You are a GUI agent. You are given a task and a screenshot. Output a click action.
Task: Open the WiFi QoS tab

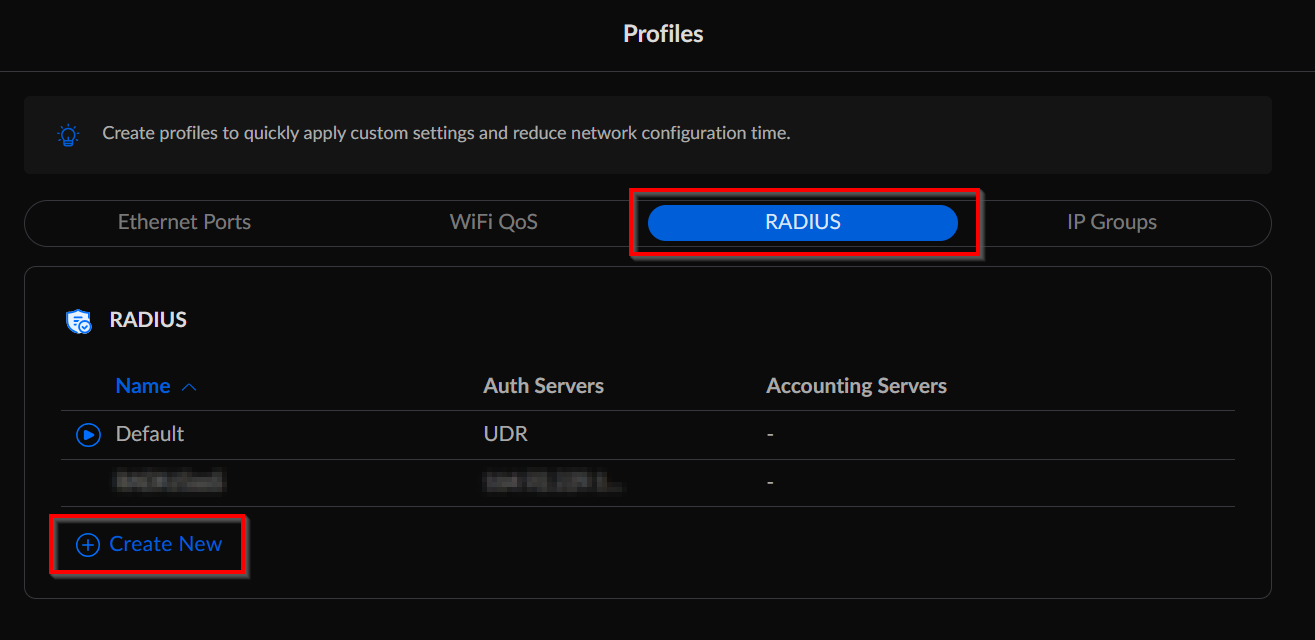[x=493, y=222]
